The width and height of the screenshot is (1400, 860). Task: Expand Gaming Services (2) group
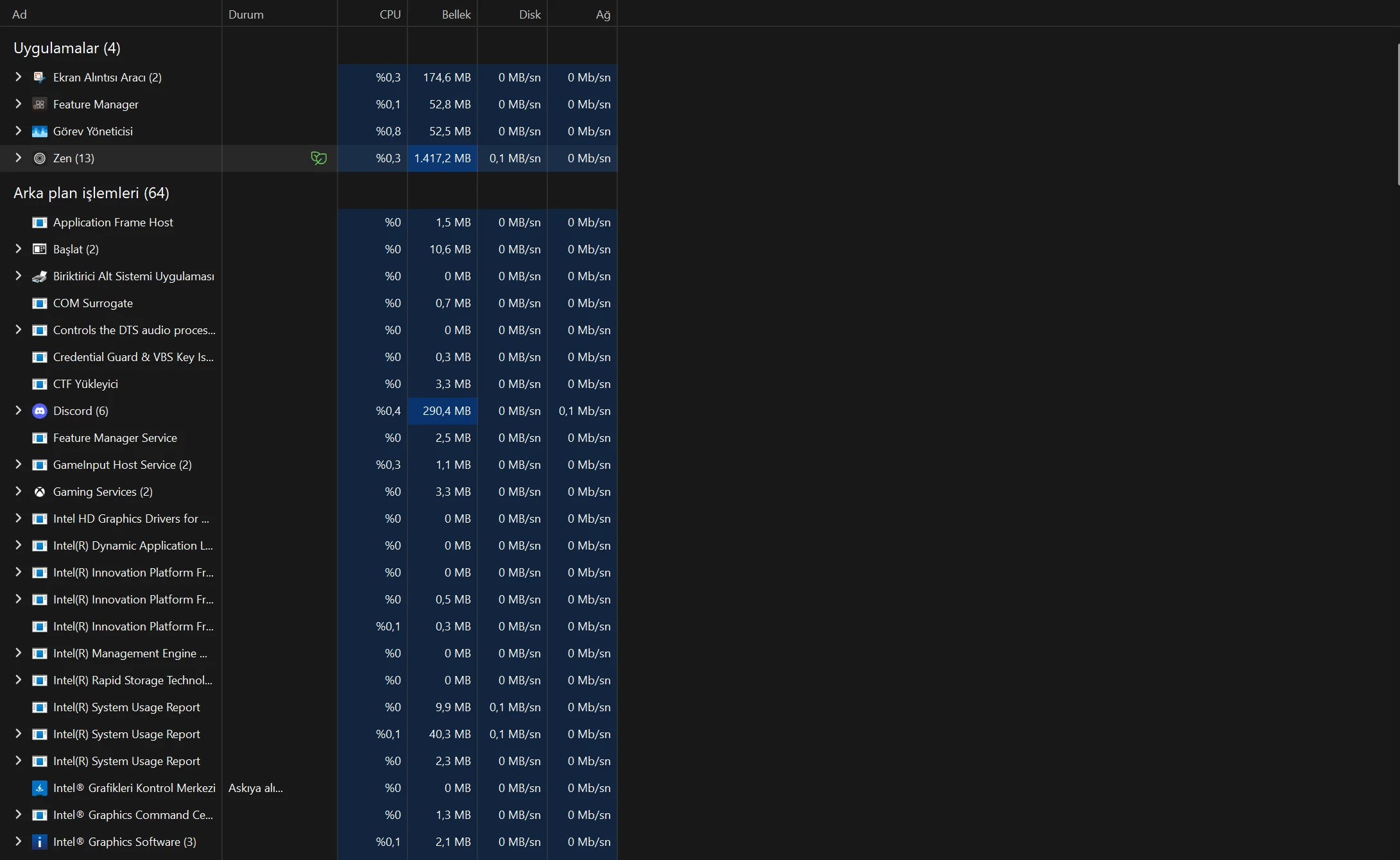point(18,491)
